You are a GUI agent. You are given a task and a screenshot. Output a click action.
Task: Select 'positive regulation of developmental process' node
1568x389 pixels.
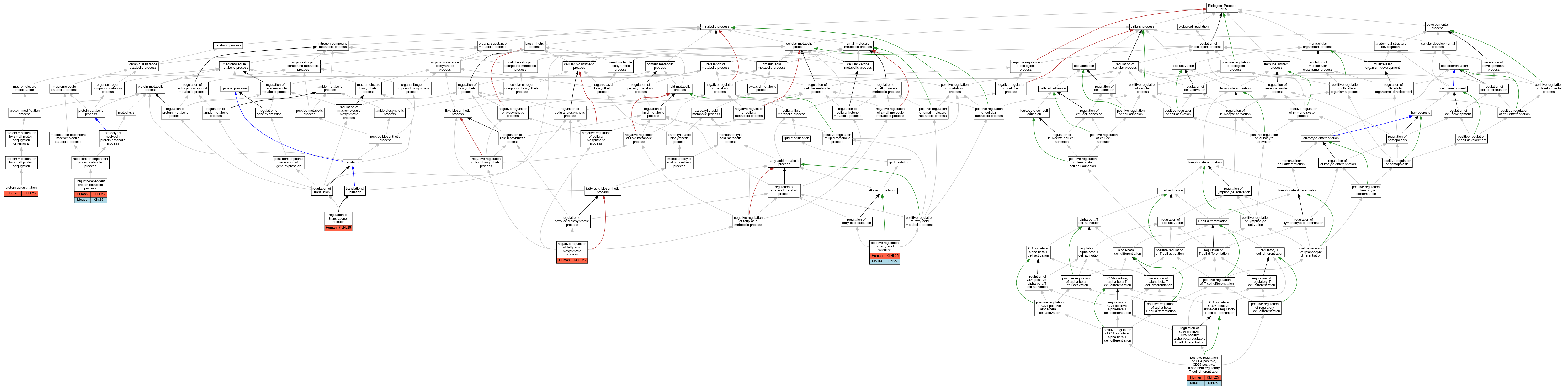[x=1549, y=89]
